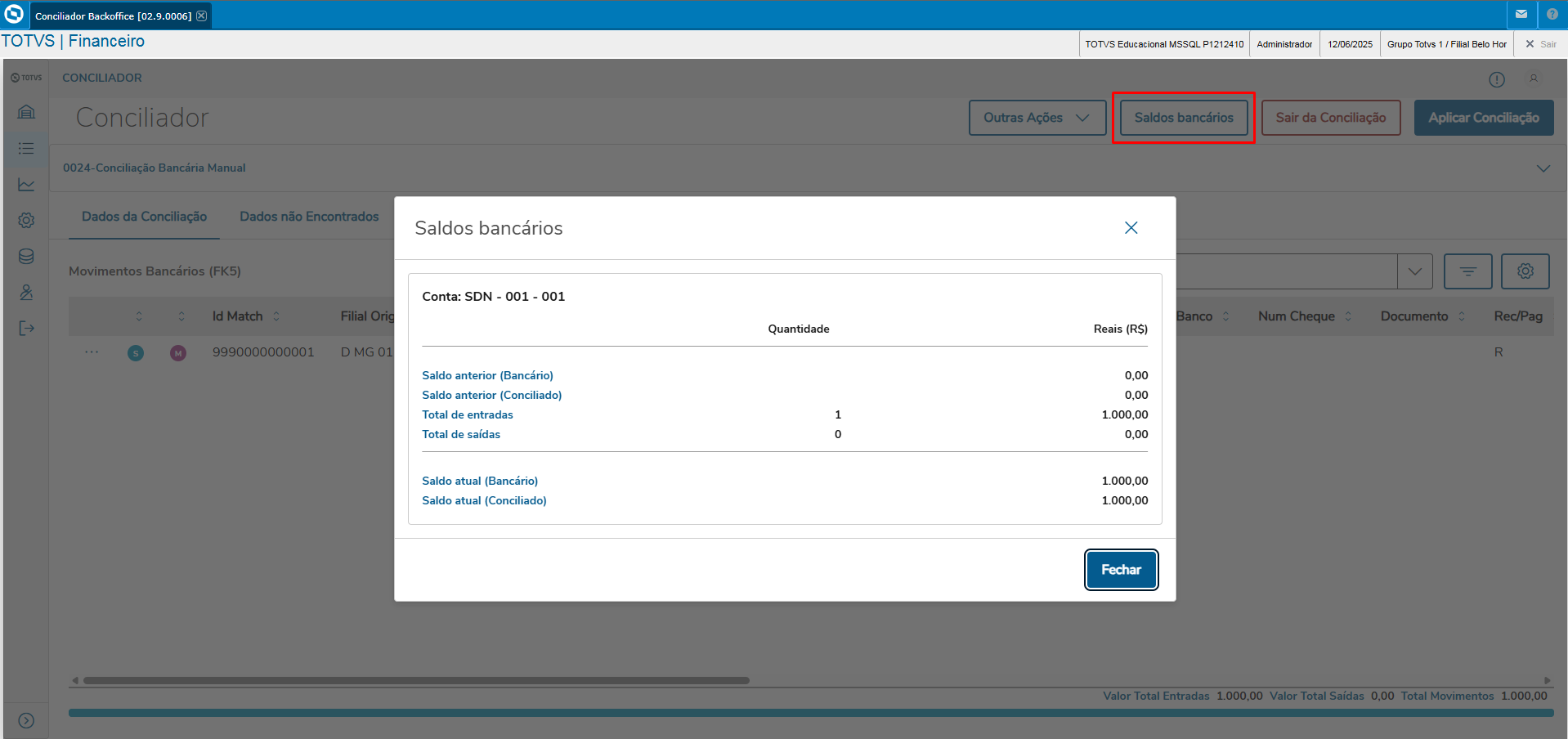Click the Saldos bancários button

1184,118
